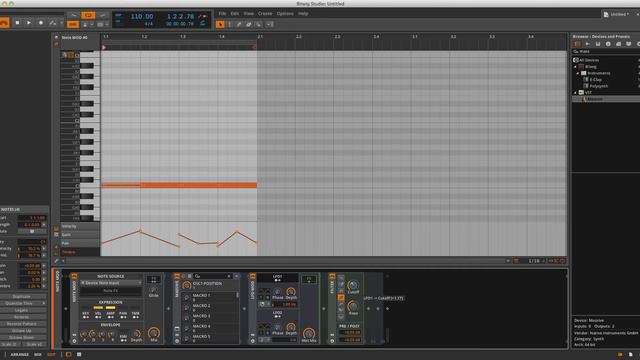Click the tempo field 110.00
The height and width of the screenshot is (360, 640).
tap(142, 17)
